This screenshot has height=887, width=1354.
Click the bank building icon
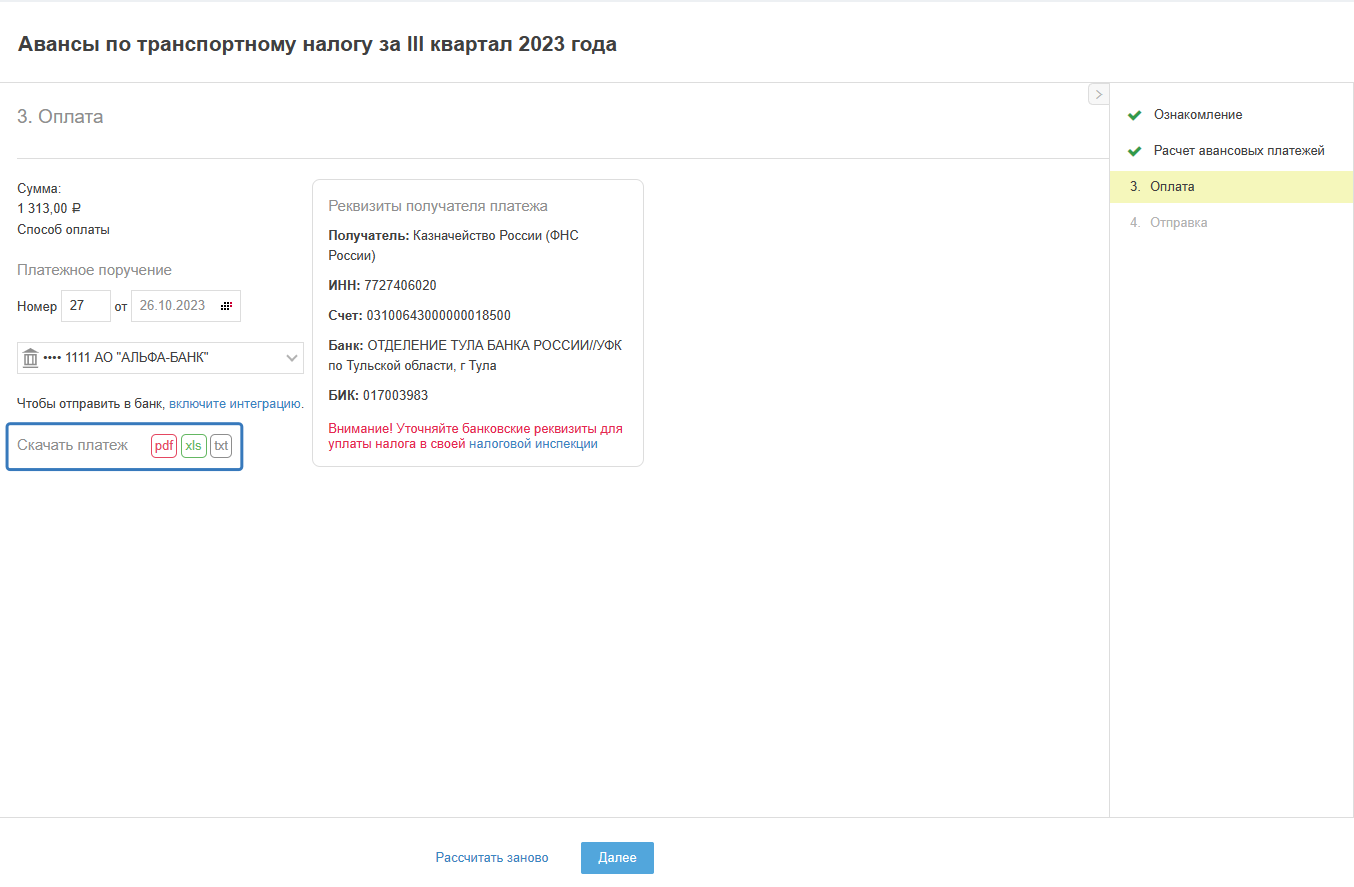click(x=30, y=358)
